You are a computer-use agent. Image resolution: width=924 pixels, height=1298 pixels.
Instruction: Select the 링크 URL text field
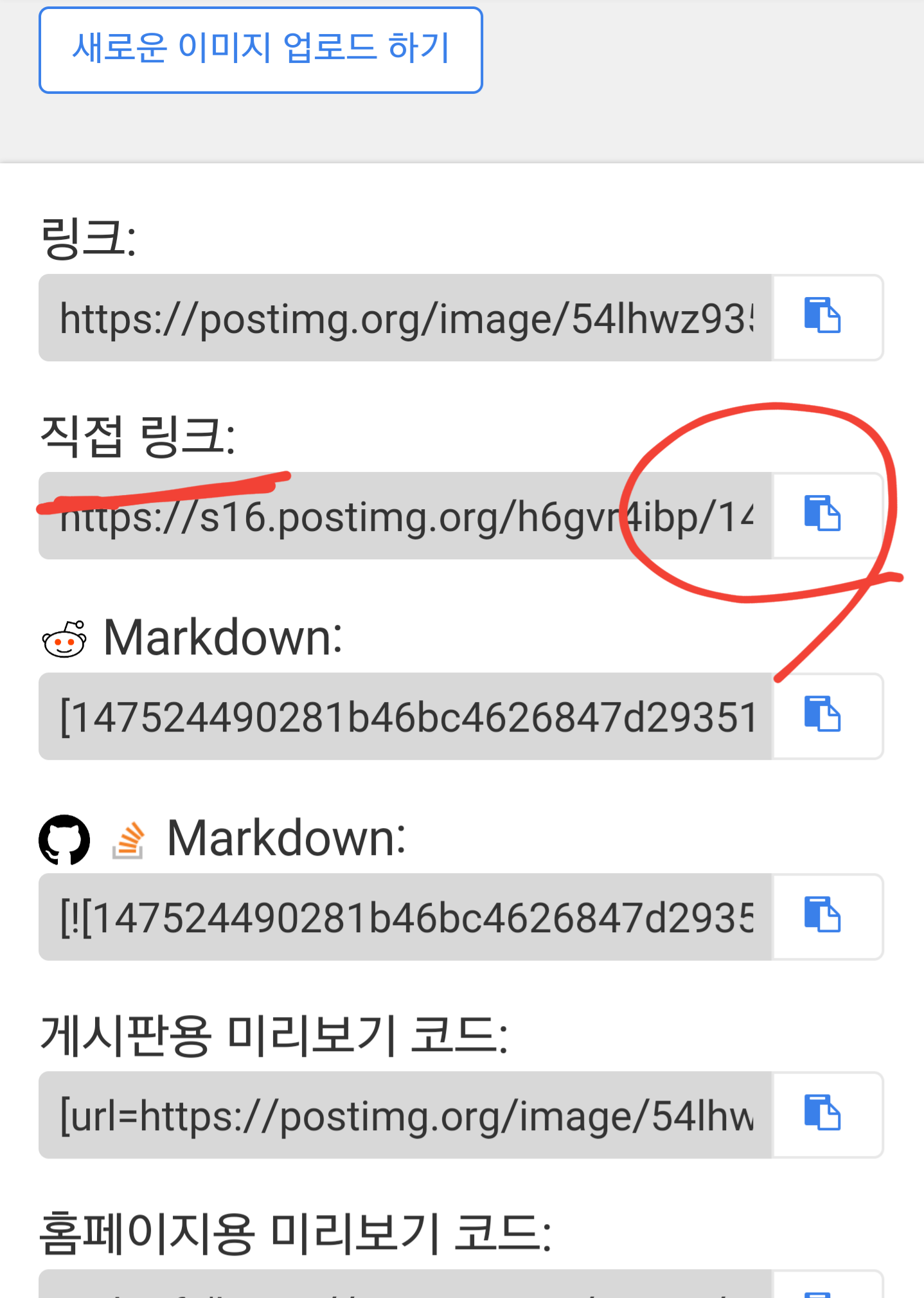click(x=405, y=318)
